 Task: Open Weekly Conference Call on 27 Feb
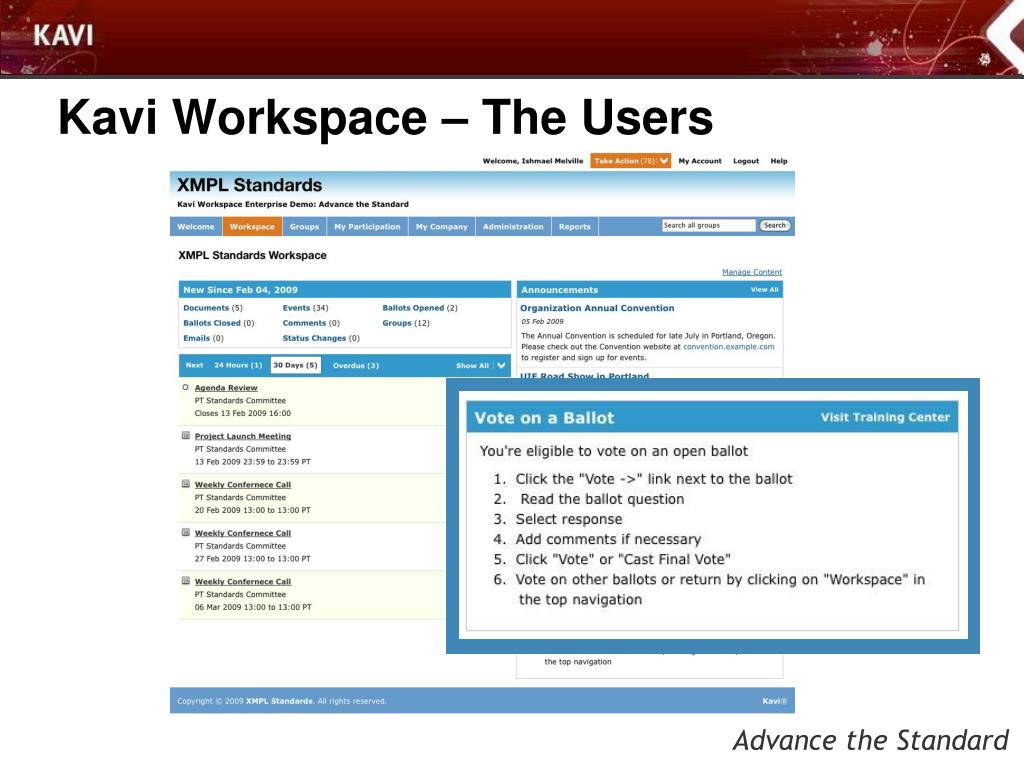(x=243, y=532)
